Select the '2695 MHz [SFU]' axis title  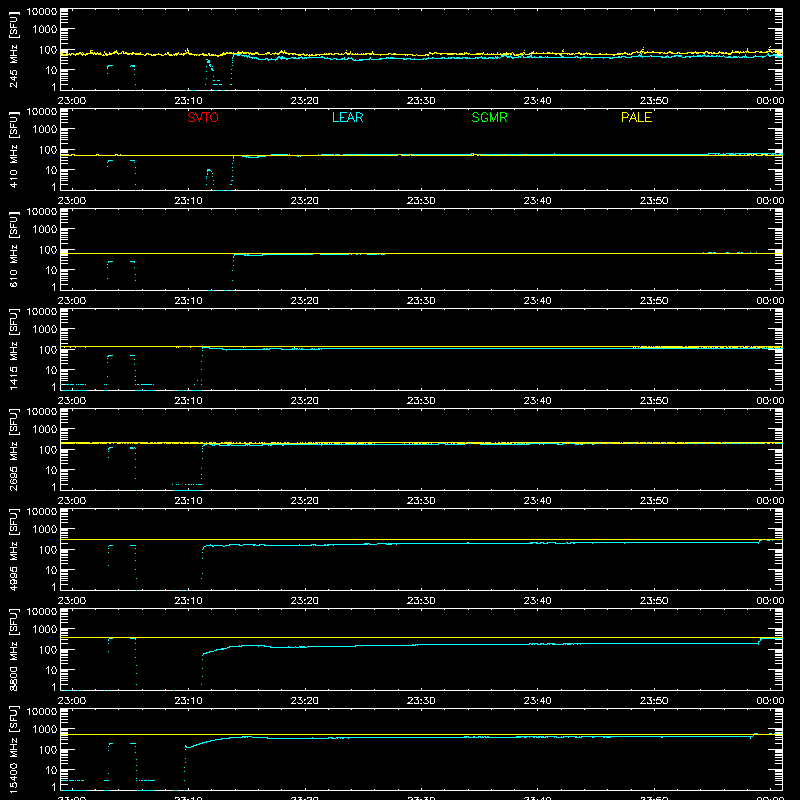(x=13, y=450)
